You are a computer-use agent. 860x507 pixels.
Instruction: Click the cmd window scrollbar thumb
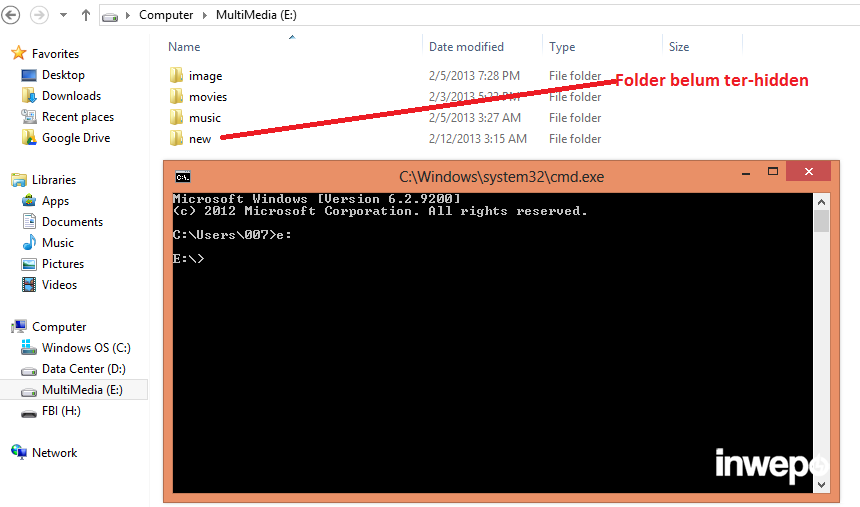pyautogui.click(x=821, y=222)
